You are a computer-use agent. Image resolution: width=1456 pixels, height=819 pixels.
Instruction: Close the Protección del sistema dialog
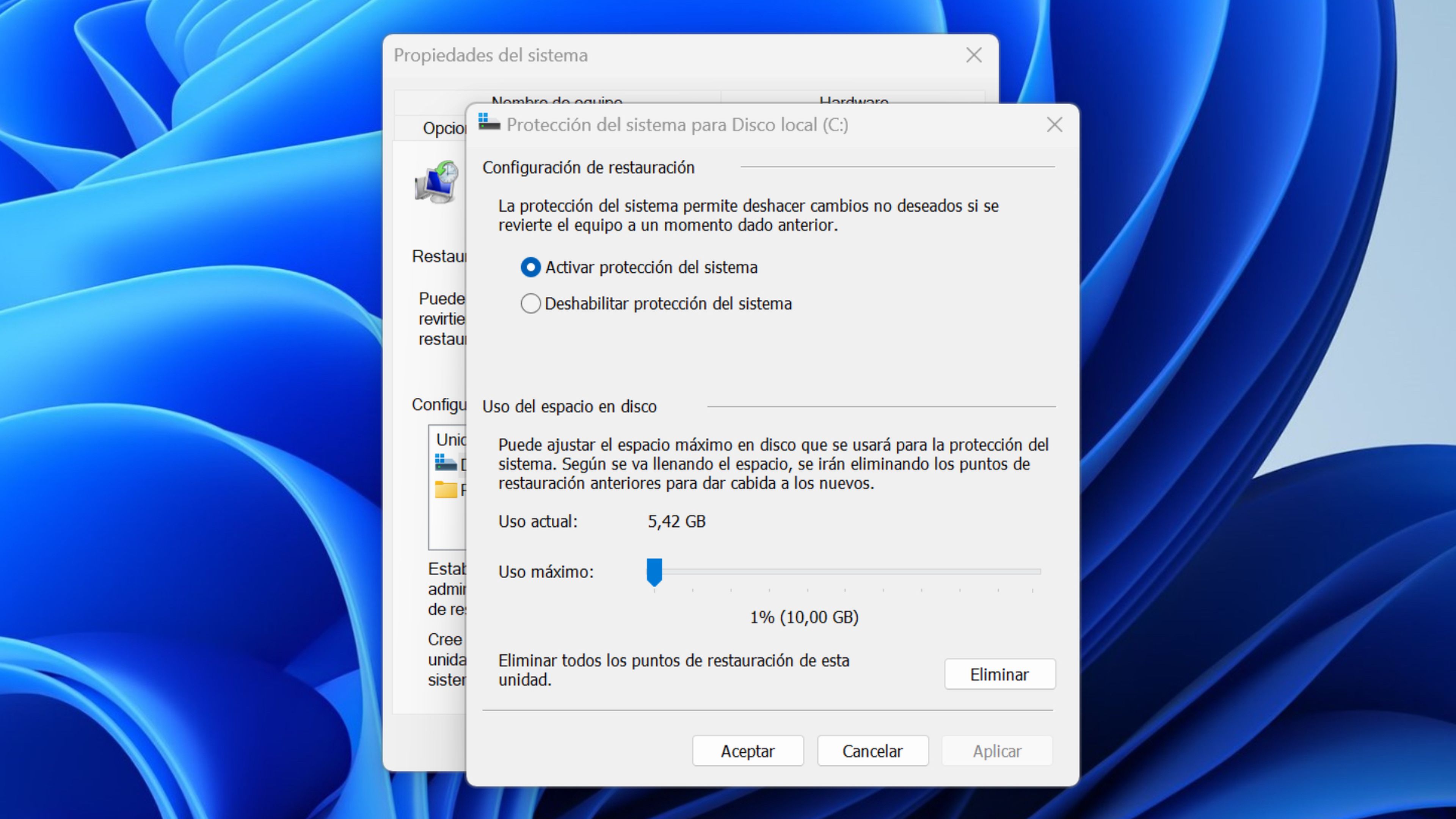(x=1054, y=125)
